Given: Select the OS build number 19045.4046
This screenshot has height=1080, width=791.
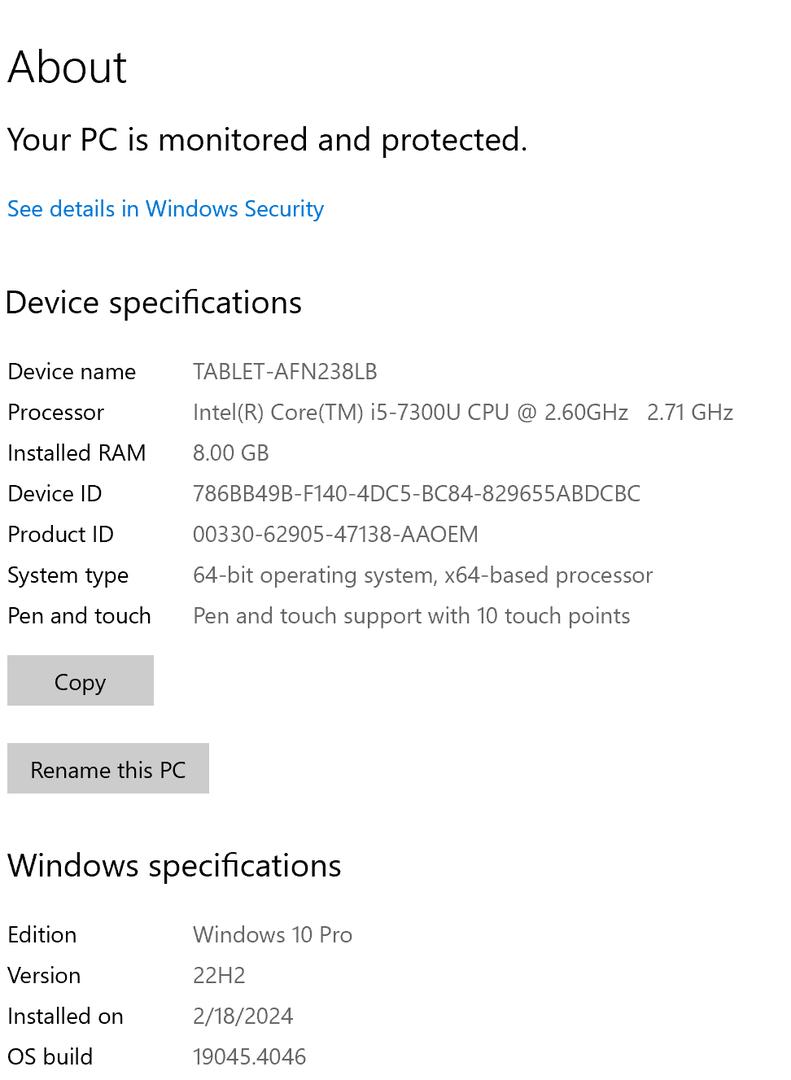Looking at the screenshot, I should point(249,1057).
